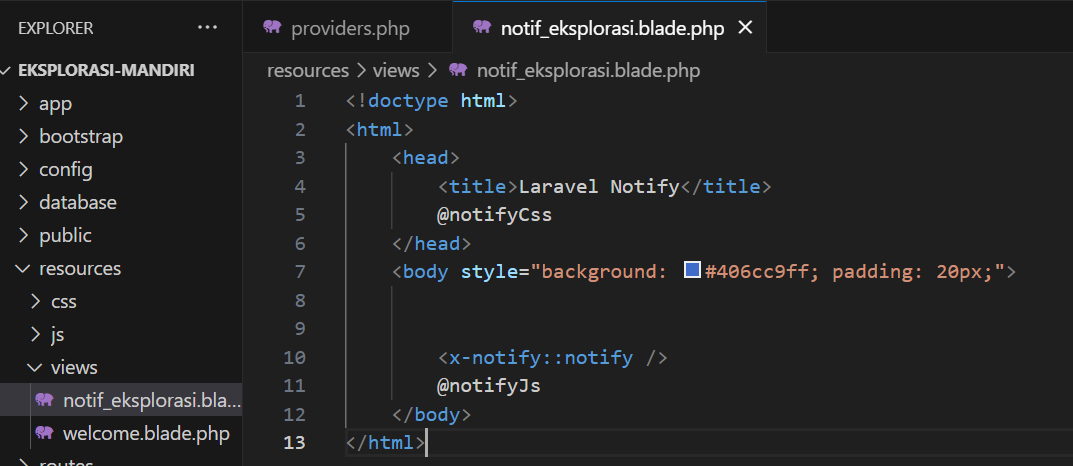1073x466 pixels.
Task: Click the breadcrumb file icon for notif_eksplorasi.blade.php
Action: pyautogui.click(x=459, y=70)
